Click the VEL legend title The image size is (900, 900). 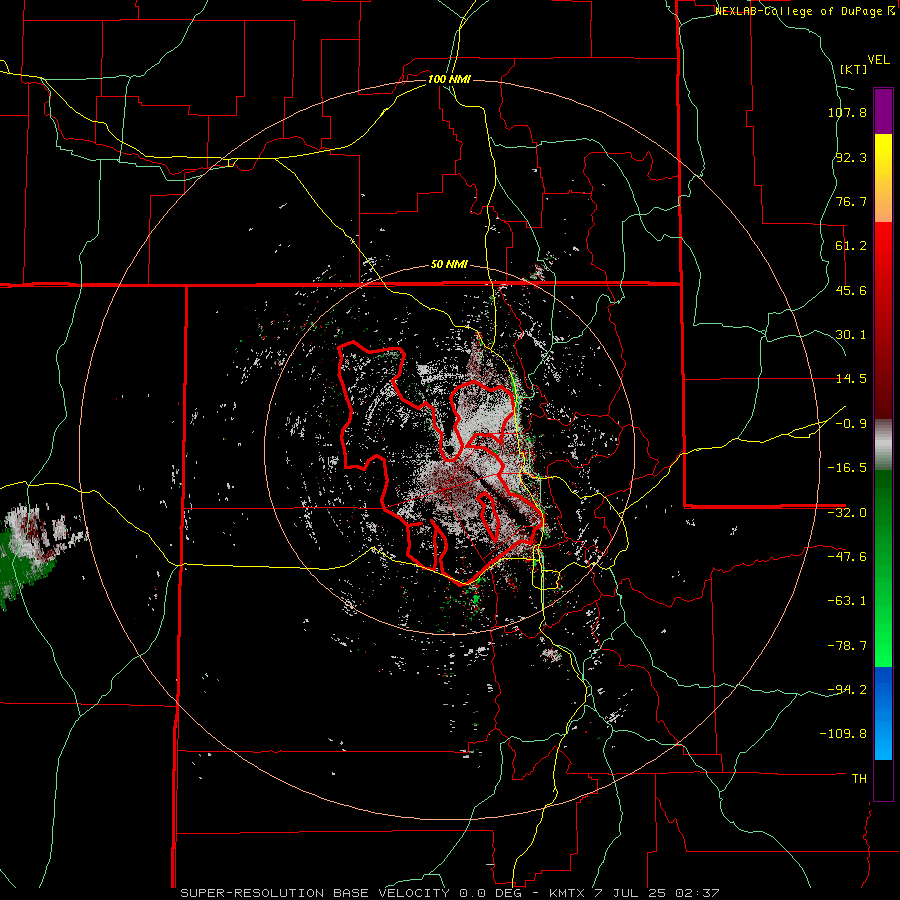(x=878, y=60)
